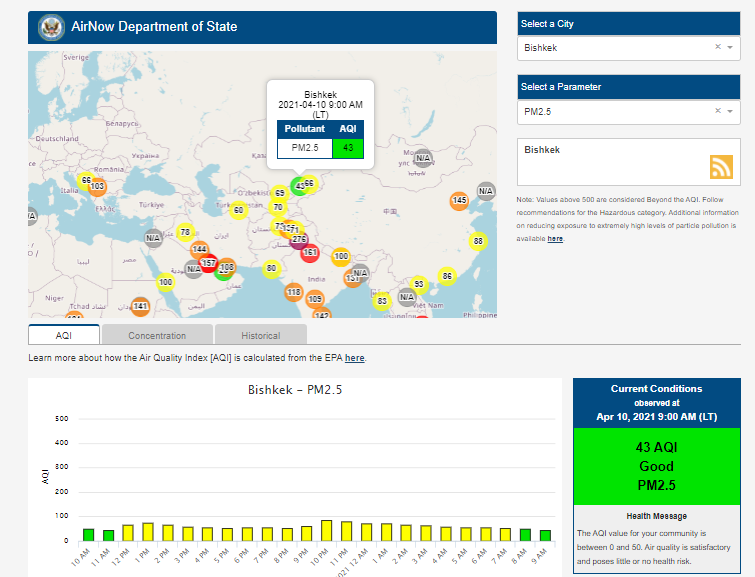Clear the selected Bishkek city
The width and height of the screenshot is (755, 577).
pos(717,47)
